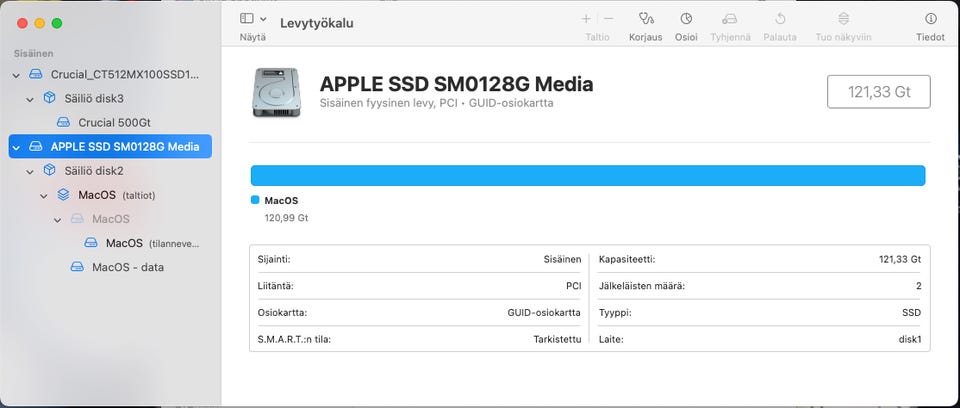The image size is (960, 408).
Task: Click the MacOS taltiot stack icon
Action: coord(63,195)
